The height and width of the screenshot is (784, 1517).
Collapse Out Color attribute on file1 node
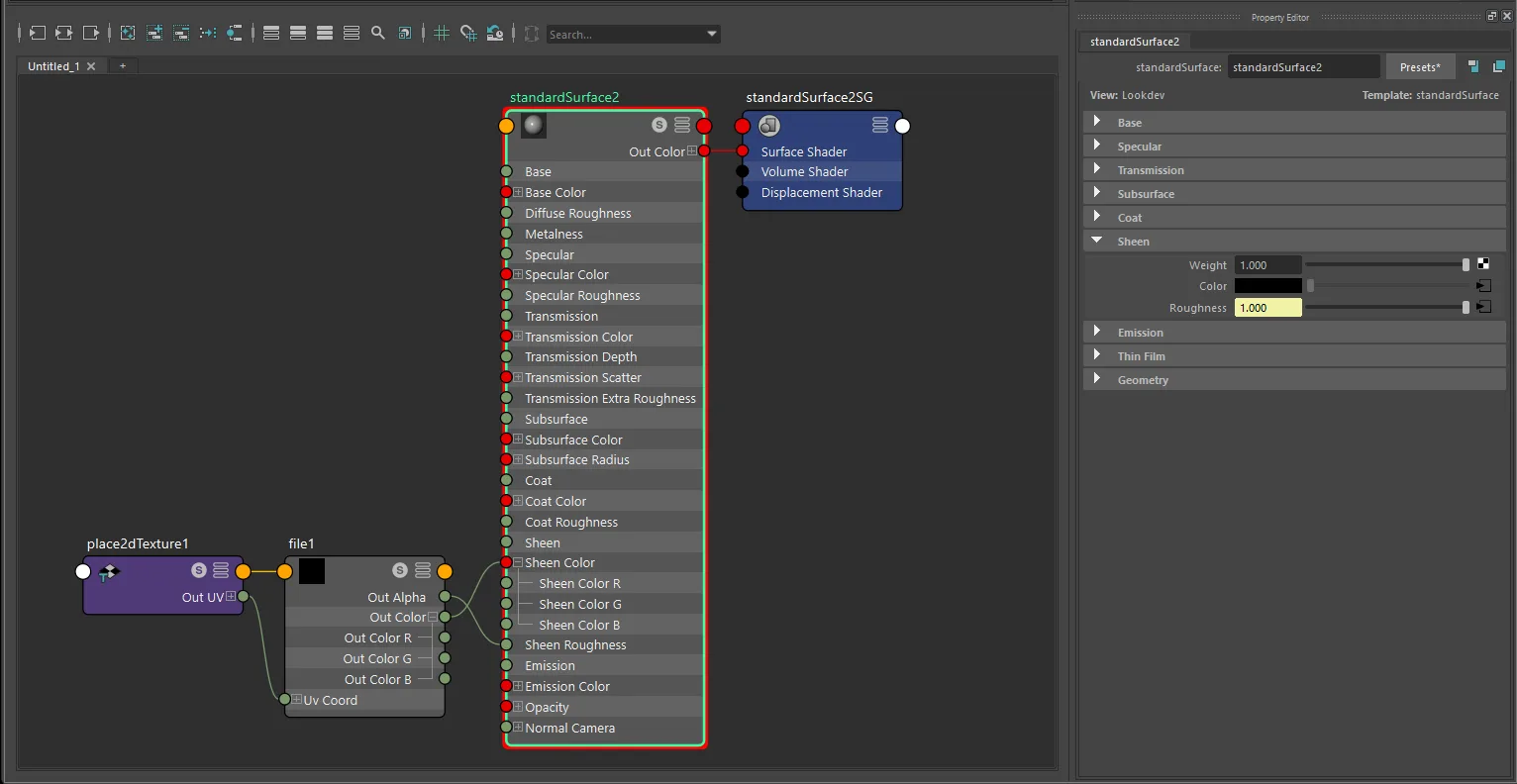point(433,617)
